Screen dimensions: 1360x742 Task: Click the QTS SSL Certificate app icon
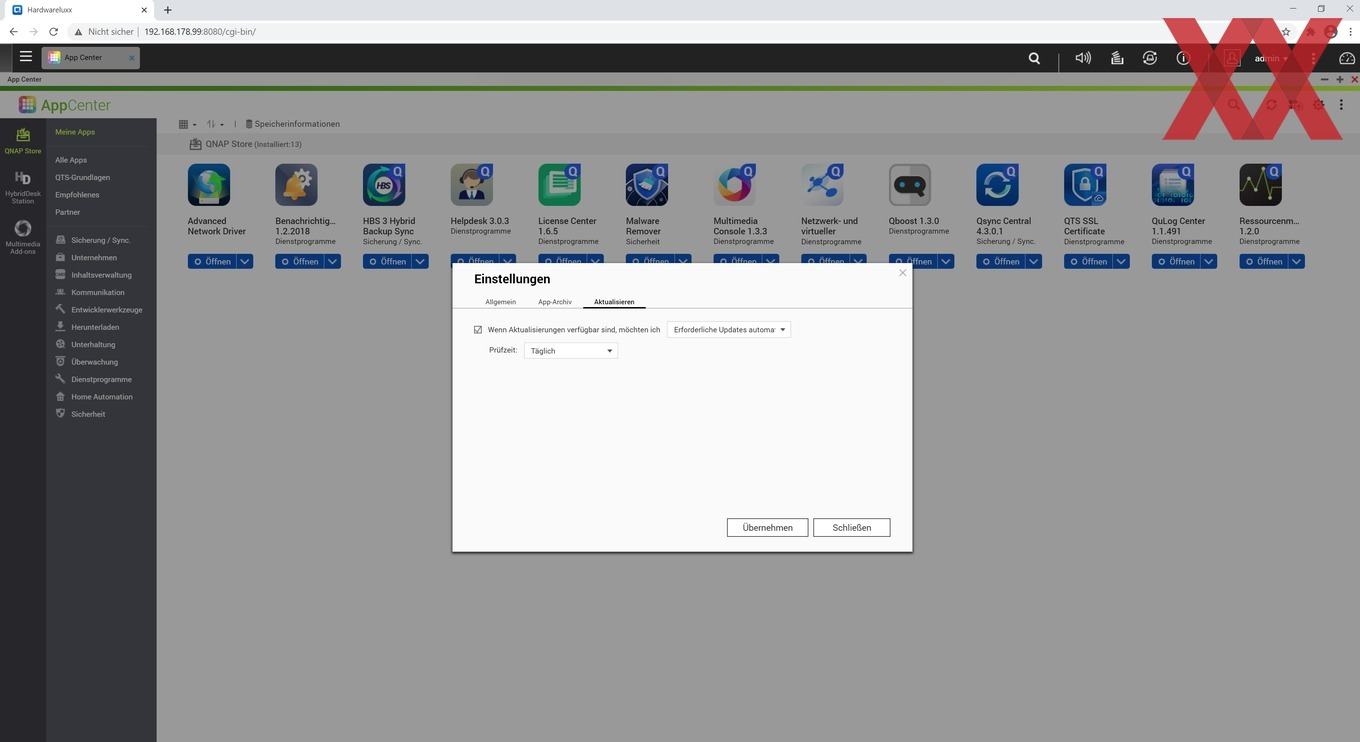1085,185
